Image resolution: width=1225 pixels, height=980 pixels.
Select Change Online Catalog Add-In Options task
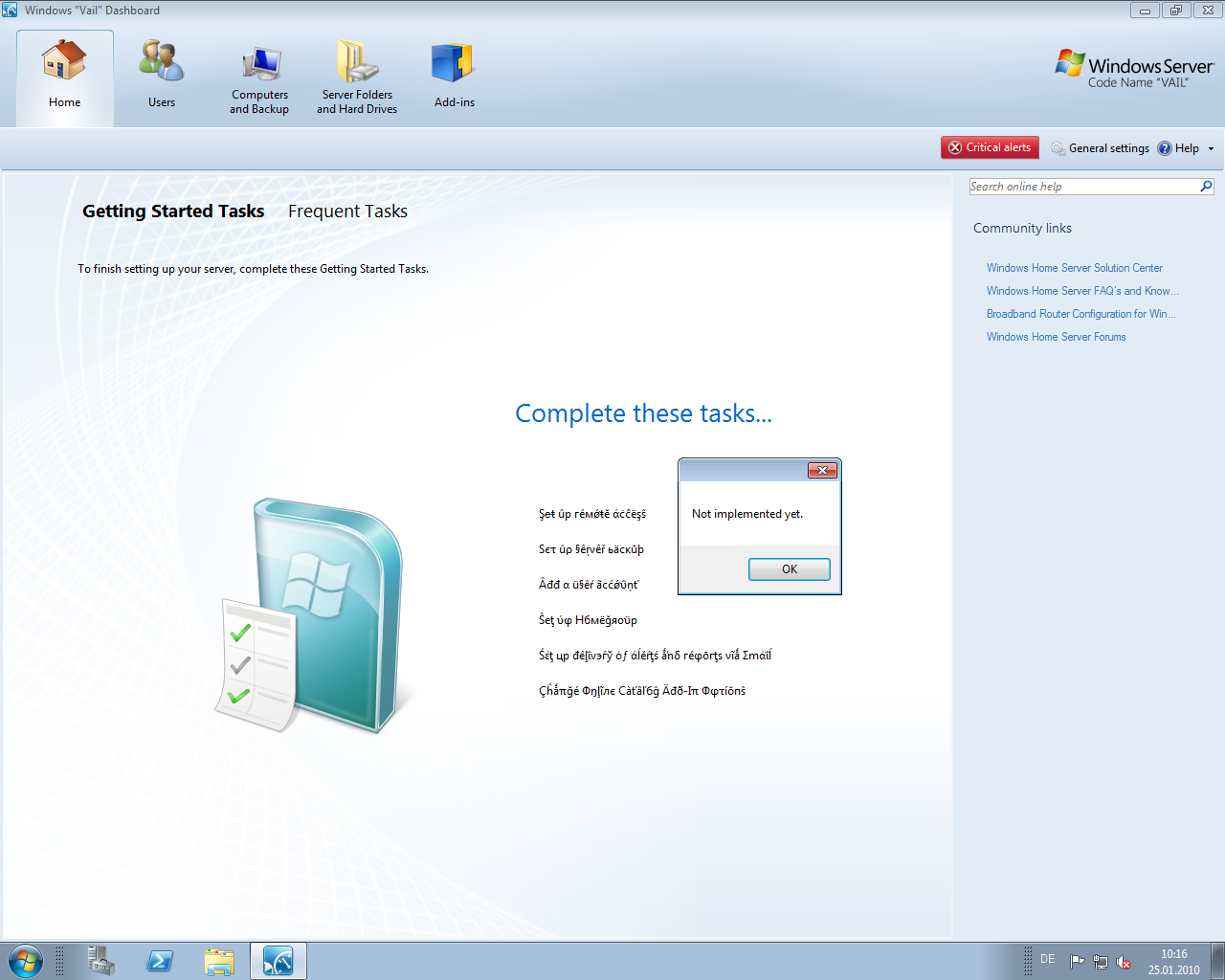[x=642, y=691]
